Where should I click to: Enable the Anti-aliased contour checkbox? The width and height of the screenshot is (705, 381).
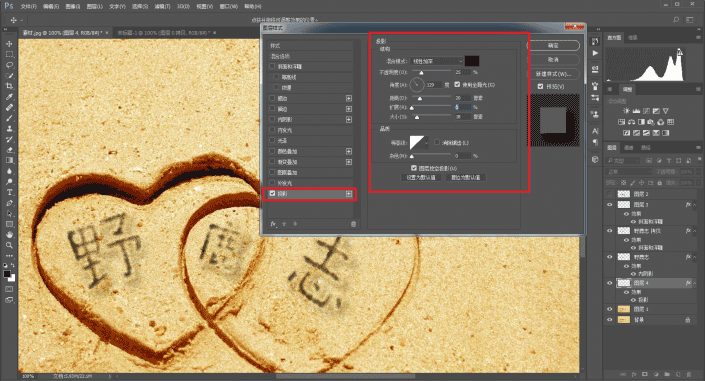437,142
